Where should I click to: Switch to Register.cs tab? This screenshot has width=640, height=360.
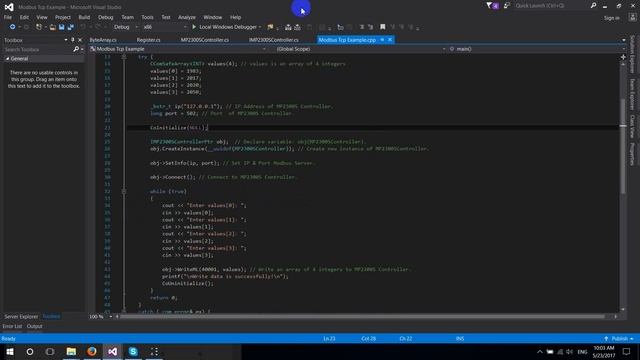pos(148,40)
